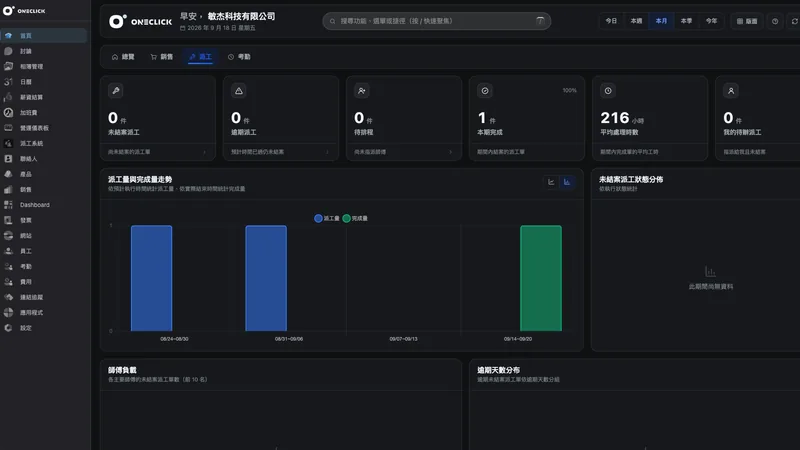Select the 派工 dispatch tab
The image size is (800, 450).
(x=201, y=57)
